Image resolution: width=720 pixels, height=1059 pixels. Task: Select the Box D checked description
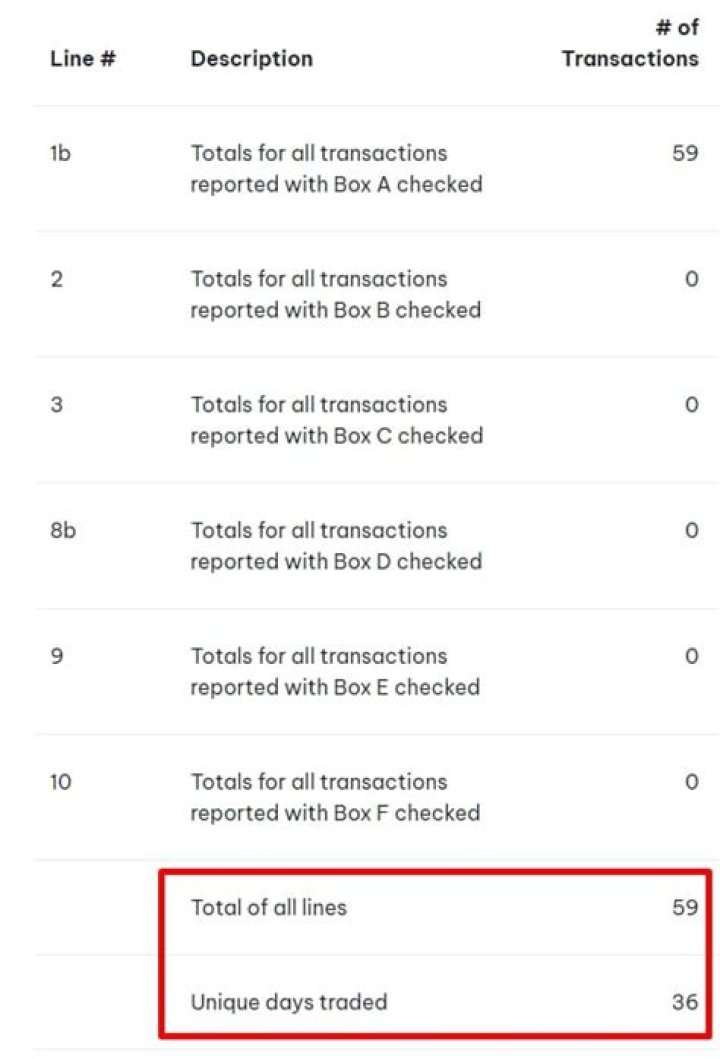click(x=336, y=546)
